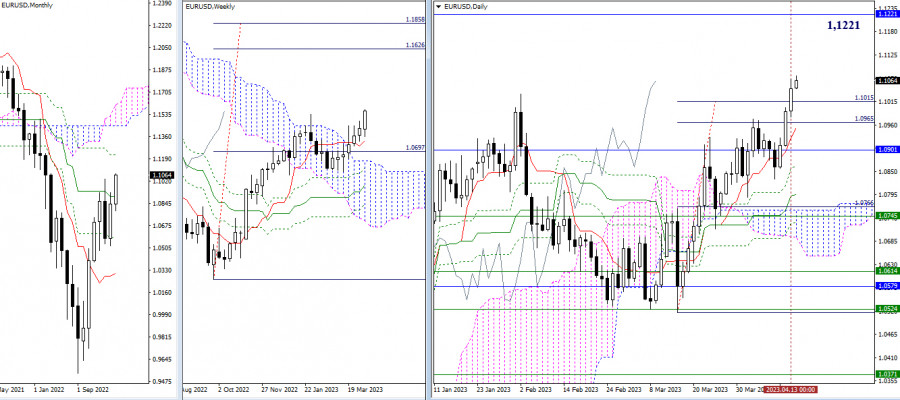Click the 1.1875 value on Monthly price scale

(160, 70)
